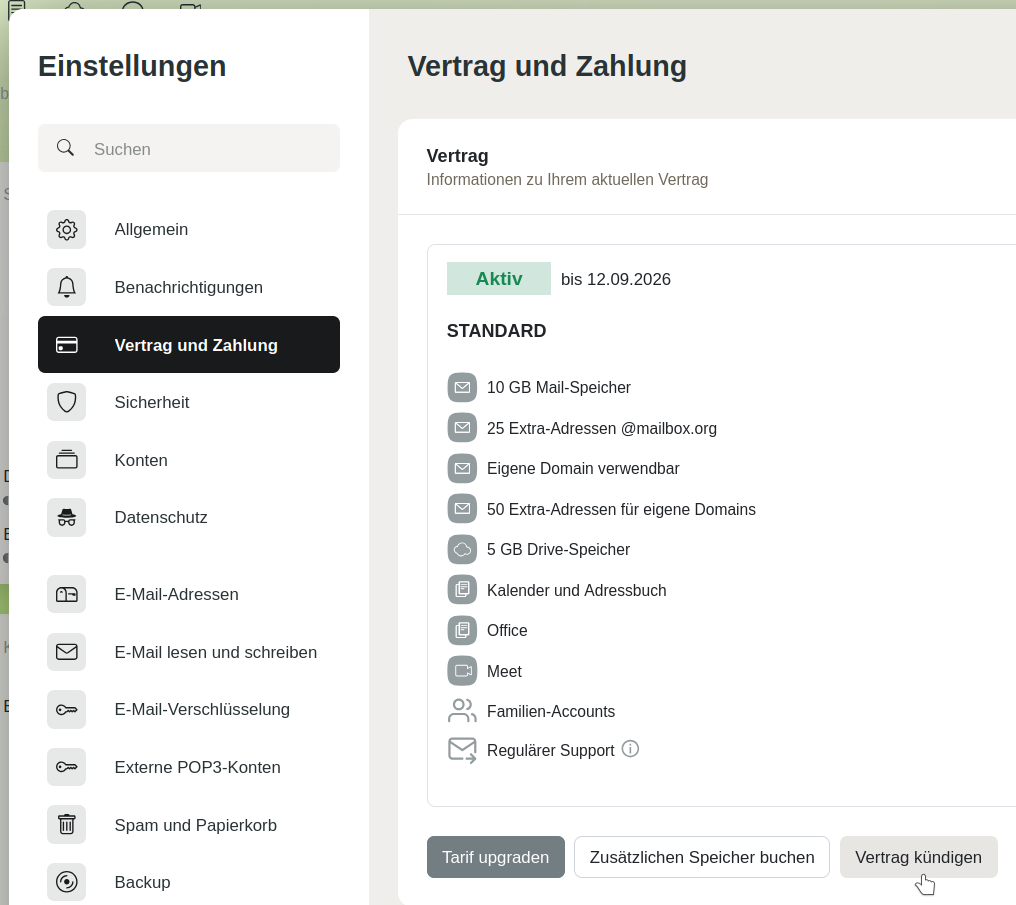Click info icon next to Regulärer Support

[x=630, y=748]
